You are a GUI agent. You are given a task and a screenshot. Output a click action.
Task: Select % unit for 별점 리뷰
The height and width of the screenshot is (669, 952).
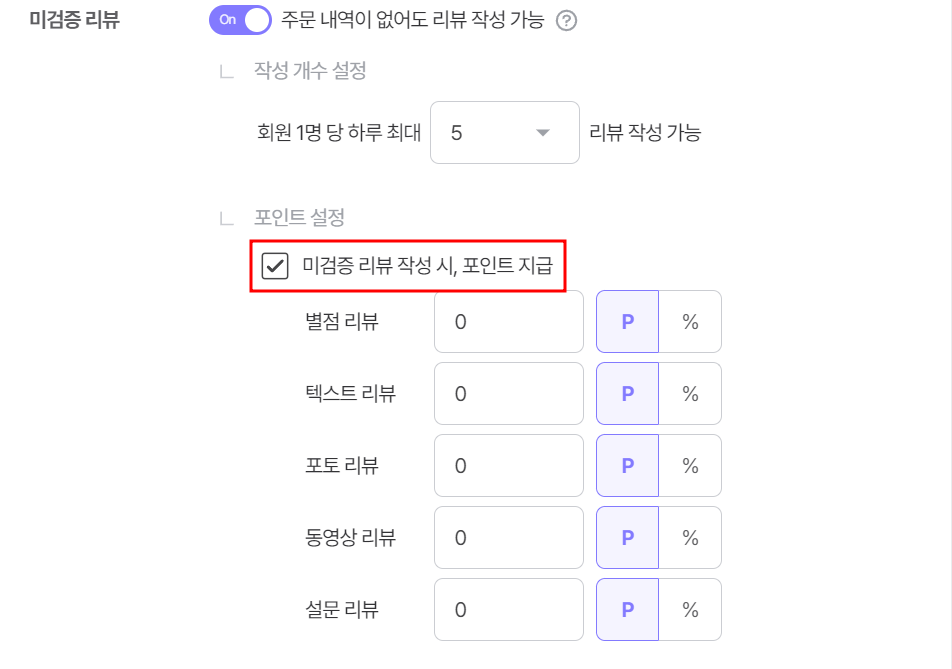[x=690, y=322]
